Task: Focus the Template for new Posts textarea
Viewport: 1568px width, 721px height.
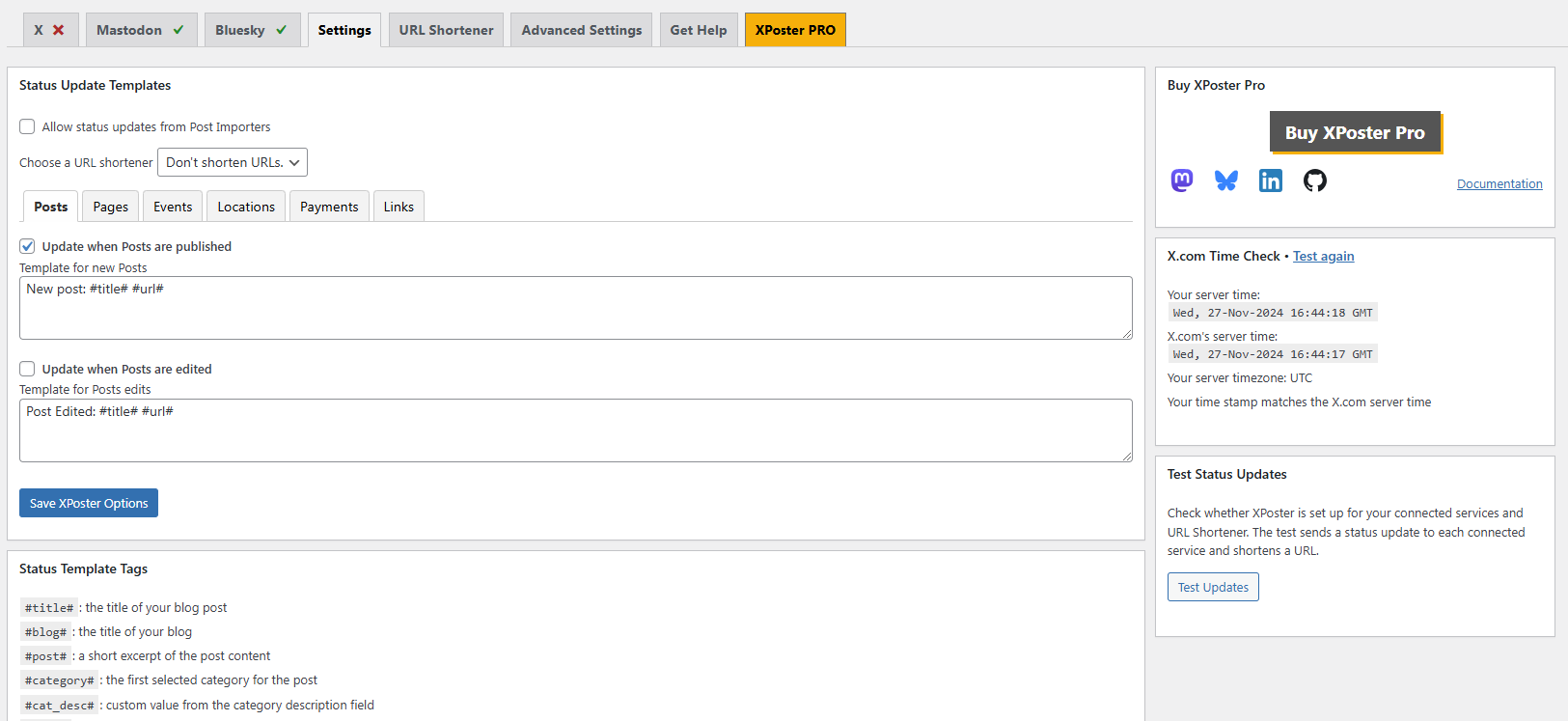Action: pyautogui.click(x=576, y=308)
